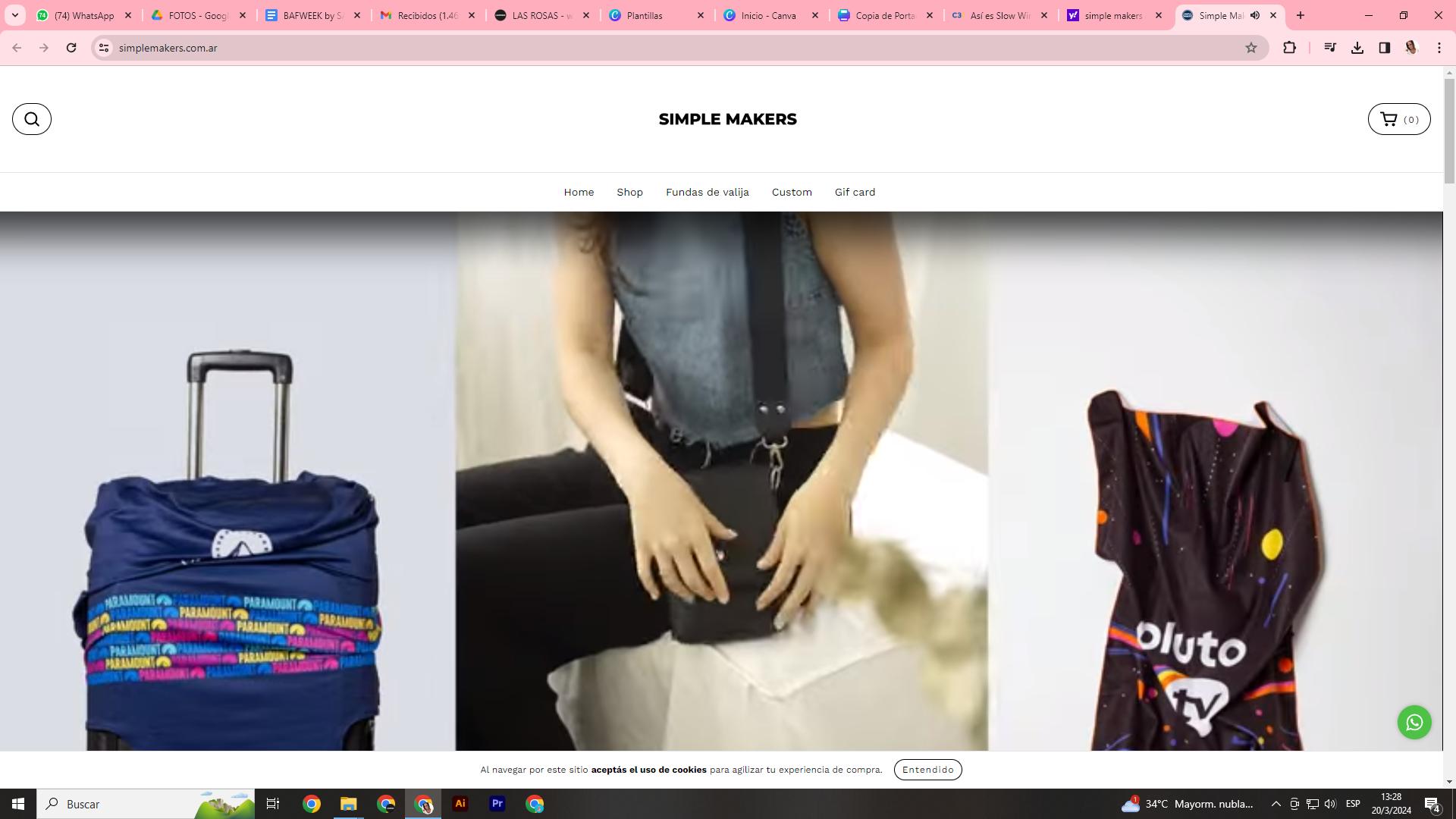Click the green WhatsApp chat bubble

1414,723
